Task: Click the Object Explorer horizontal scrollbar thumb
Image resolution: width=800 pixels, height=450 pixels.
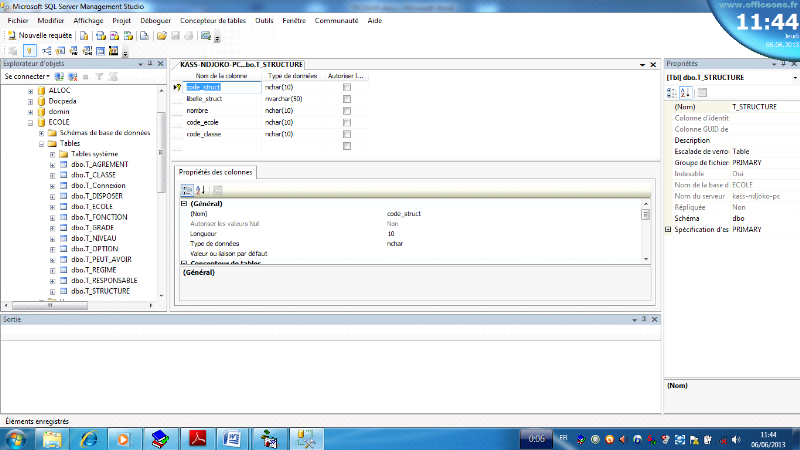Action: pyautogui.click(x=49, y=306)
